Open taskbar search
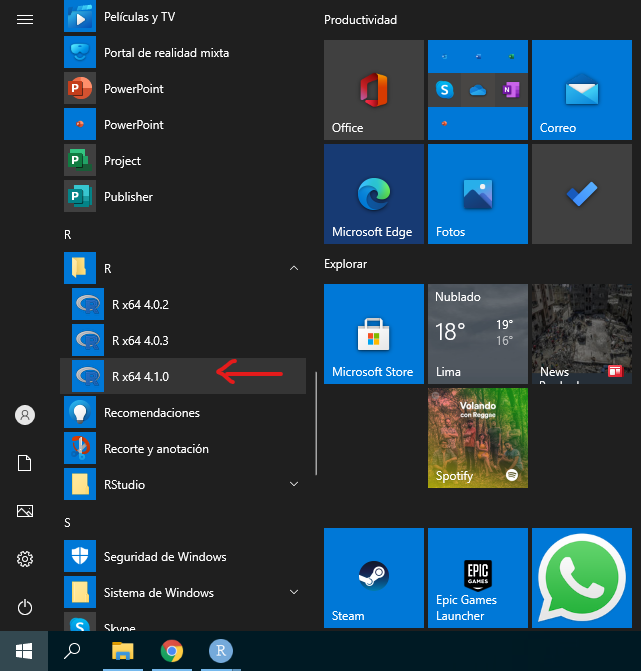The height and width of the screenshot is (671, 641). 72,651
